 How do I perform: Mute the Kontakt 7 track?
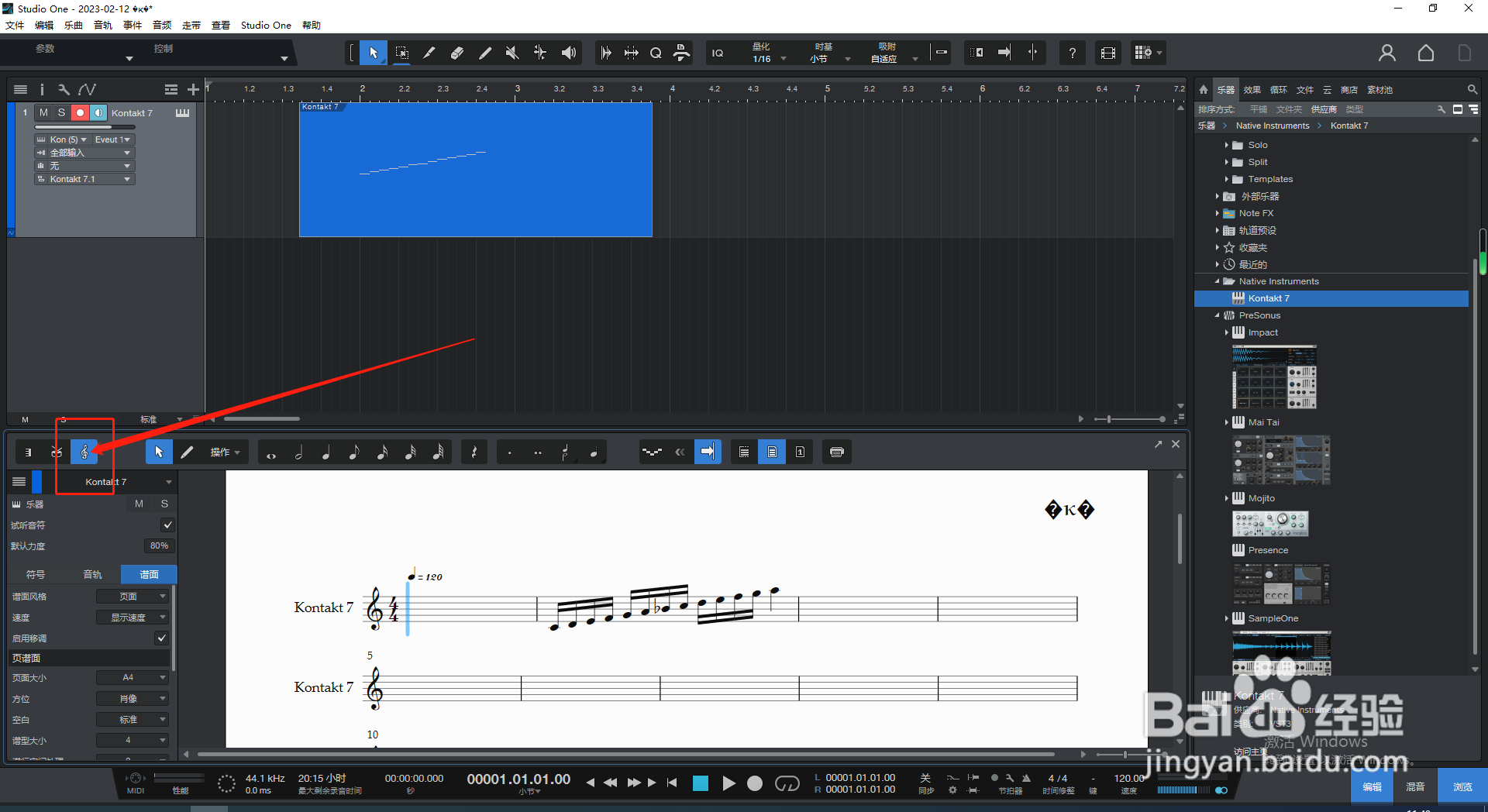43,113
